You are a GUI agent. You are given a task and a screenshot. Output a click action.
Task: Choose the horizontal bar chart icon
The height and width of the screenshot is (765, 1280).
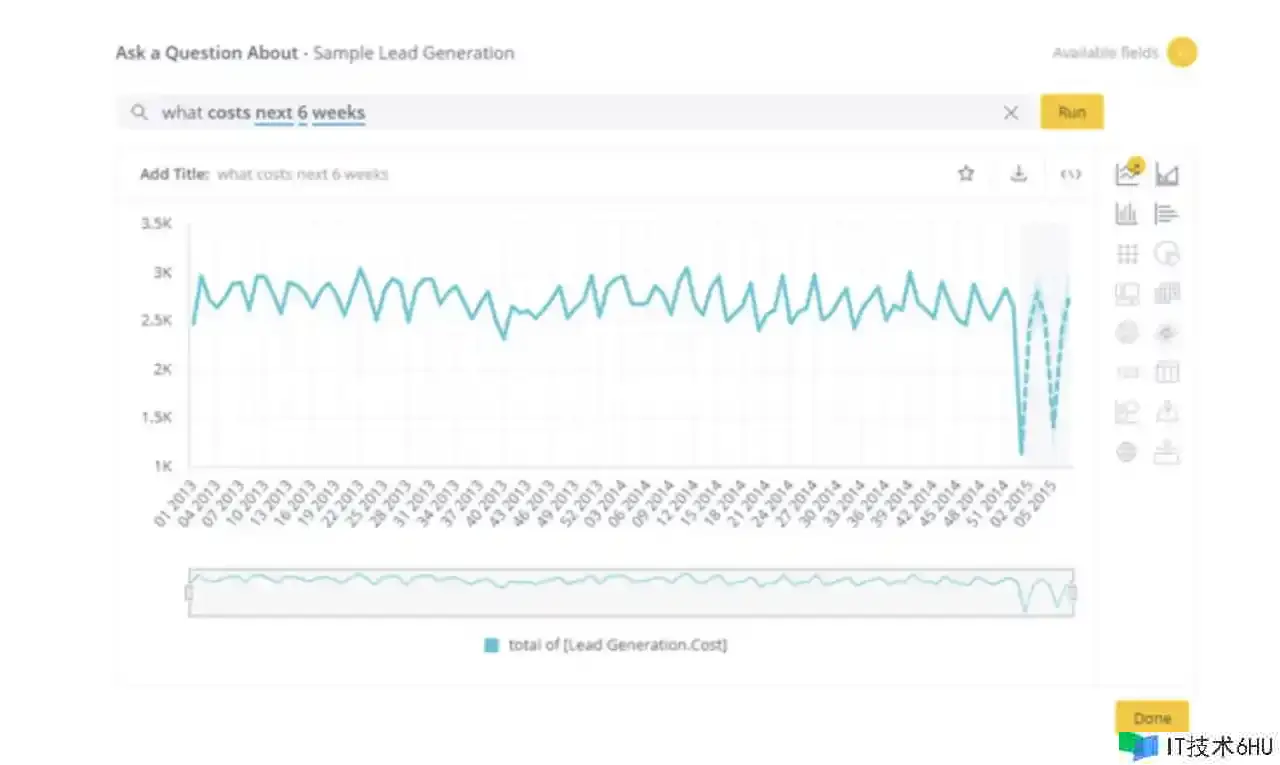[x=1167, y=214]
